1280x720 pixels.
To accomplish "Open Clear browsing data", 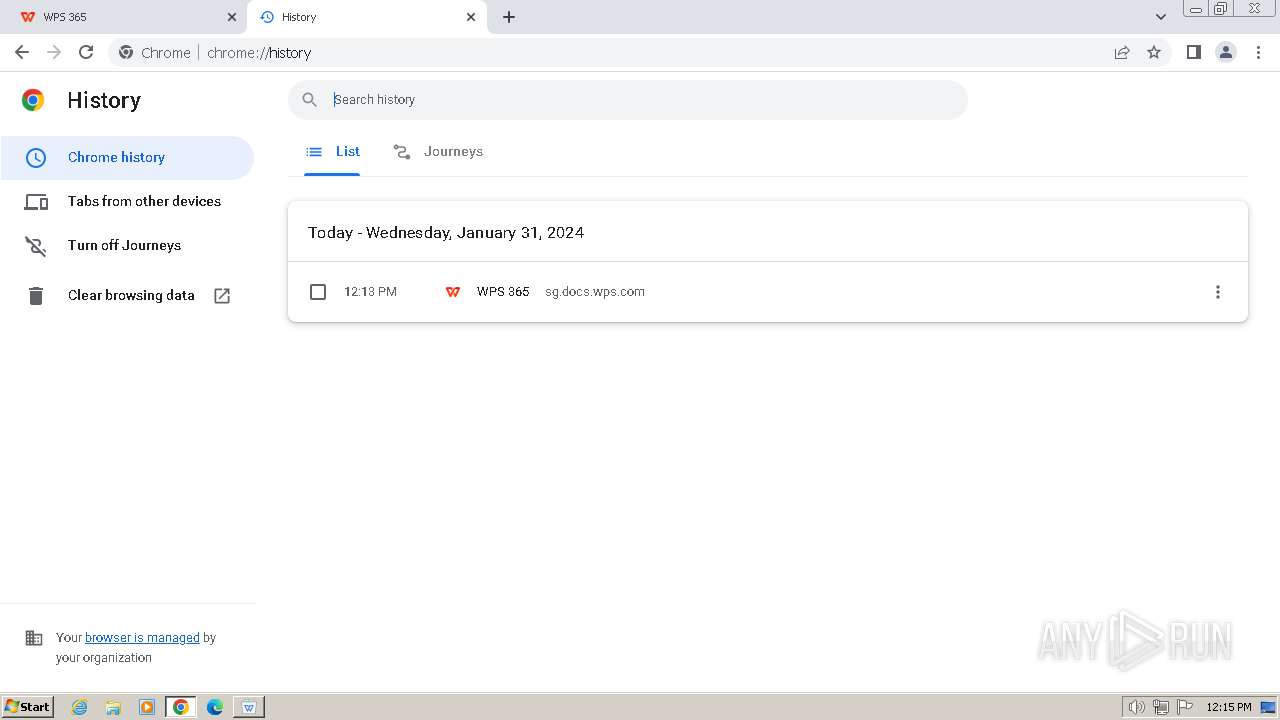I will [x=127, y=295].
